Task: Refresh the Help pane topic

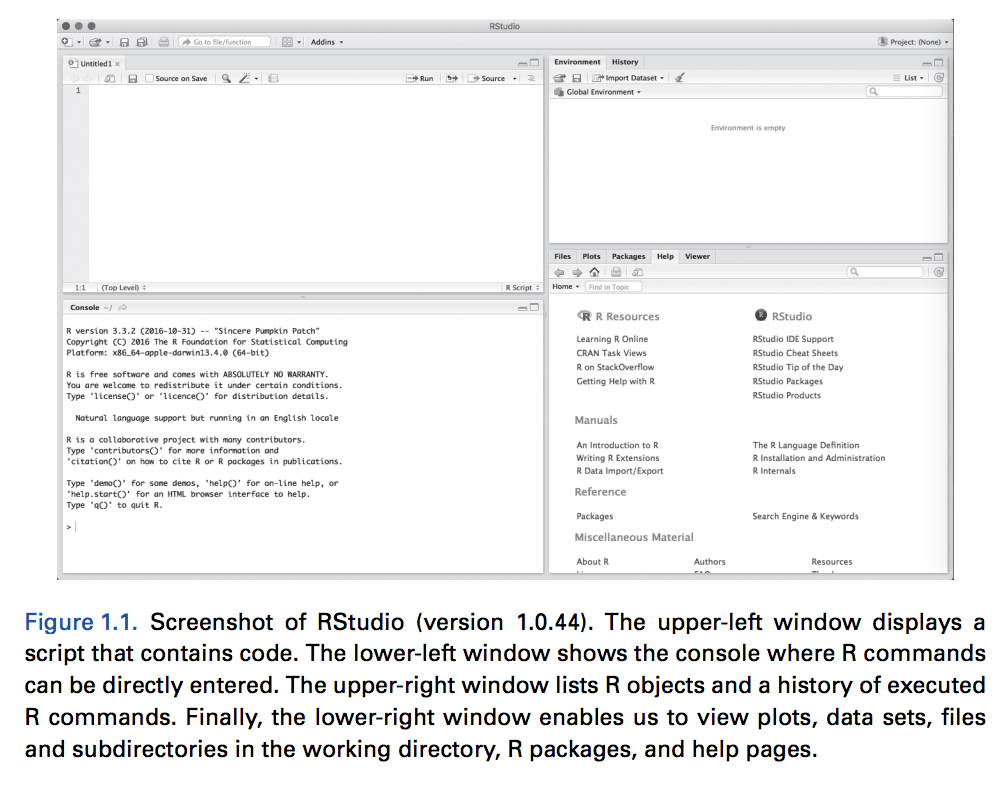Action: pyautogui.click(x=939, y=272)
